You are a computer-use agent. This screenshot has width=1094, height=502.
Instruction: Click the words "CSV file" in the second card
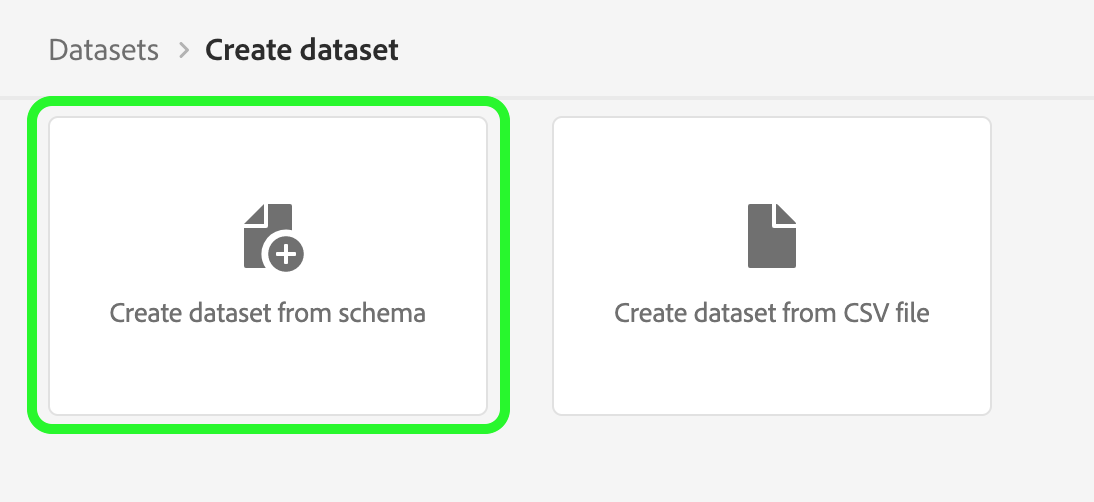pos(886,313)
